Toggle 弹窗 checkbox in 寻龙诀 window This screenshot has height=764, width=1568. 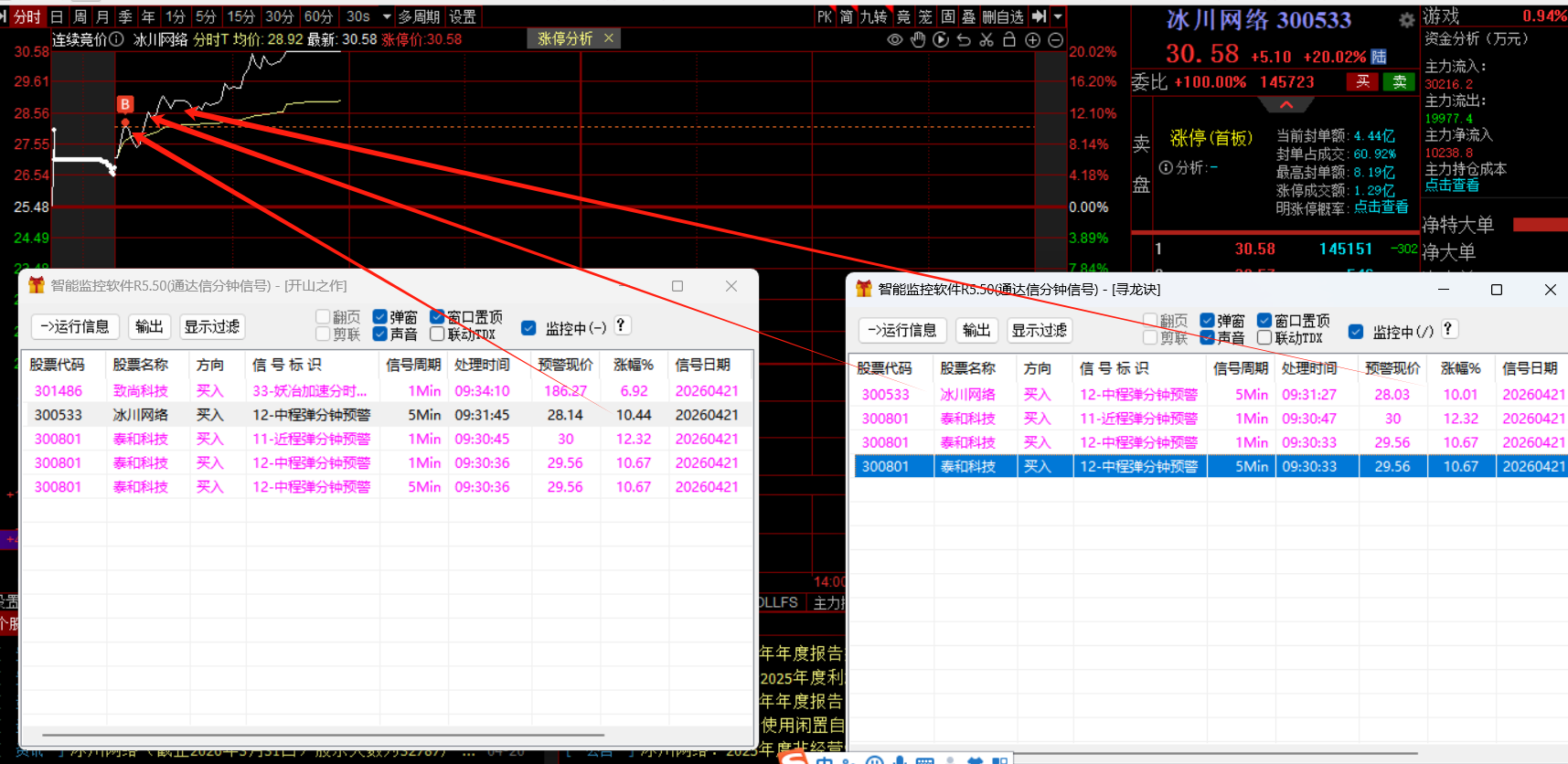(x=1207, y=321)
